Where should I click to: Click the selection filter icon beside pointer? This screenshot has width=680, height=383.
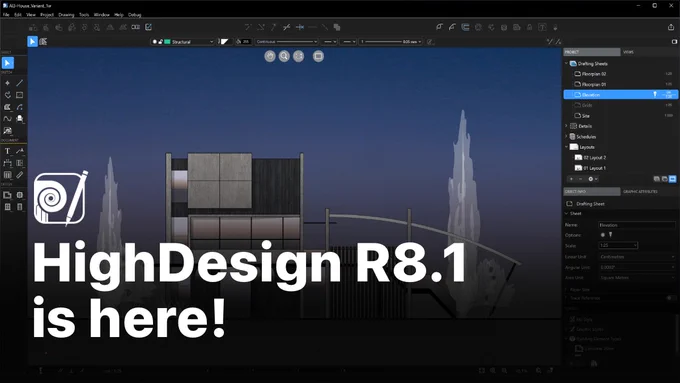point(43,41)
